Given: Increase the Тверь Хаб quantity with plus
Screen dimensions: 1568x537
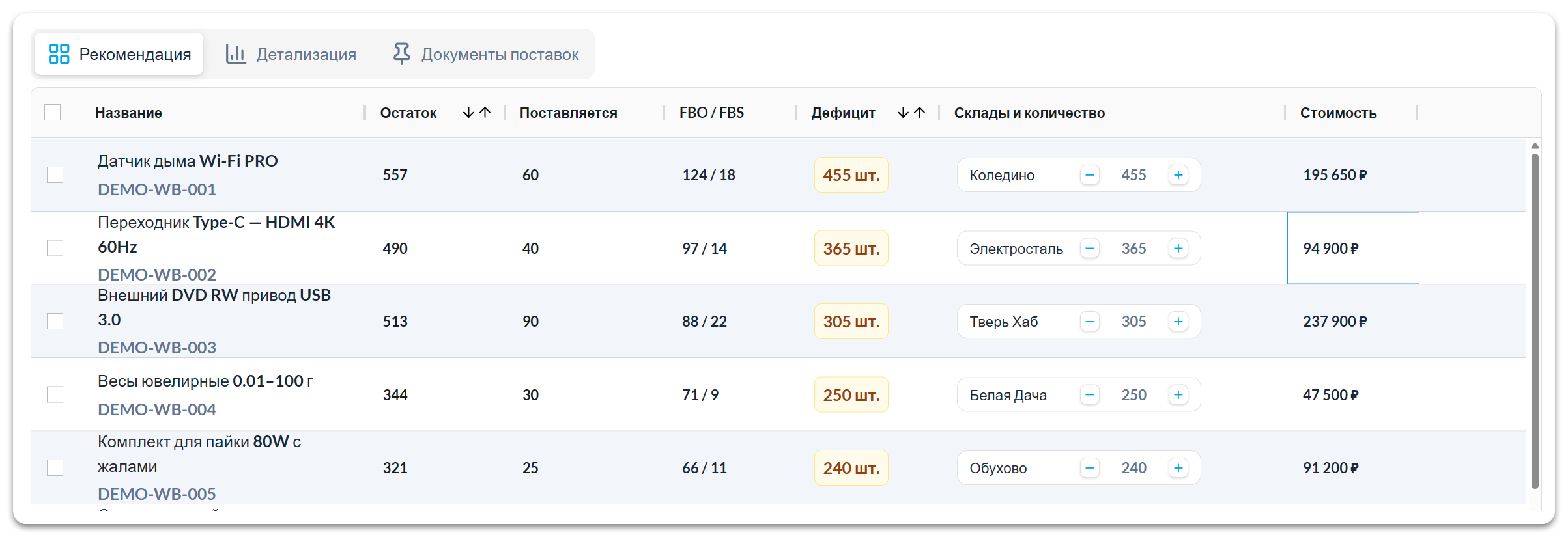Looking at the screenshot, I should coord(1178,322).
